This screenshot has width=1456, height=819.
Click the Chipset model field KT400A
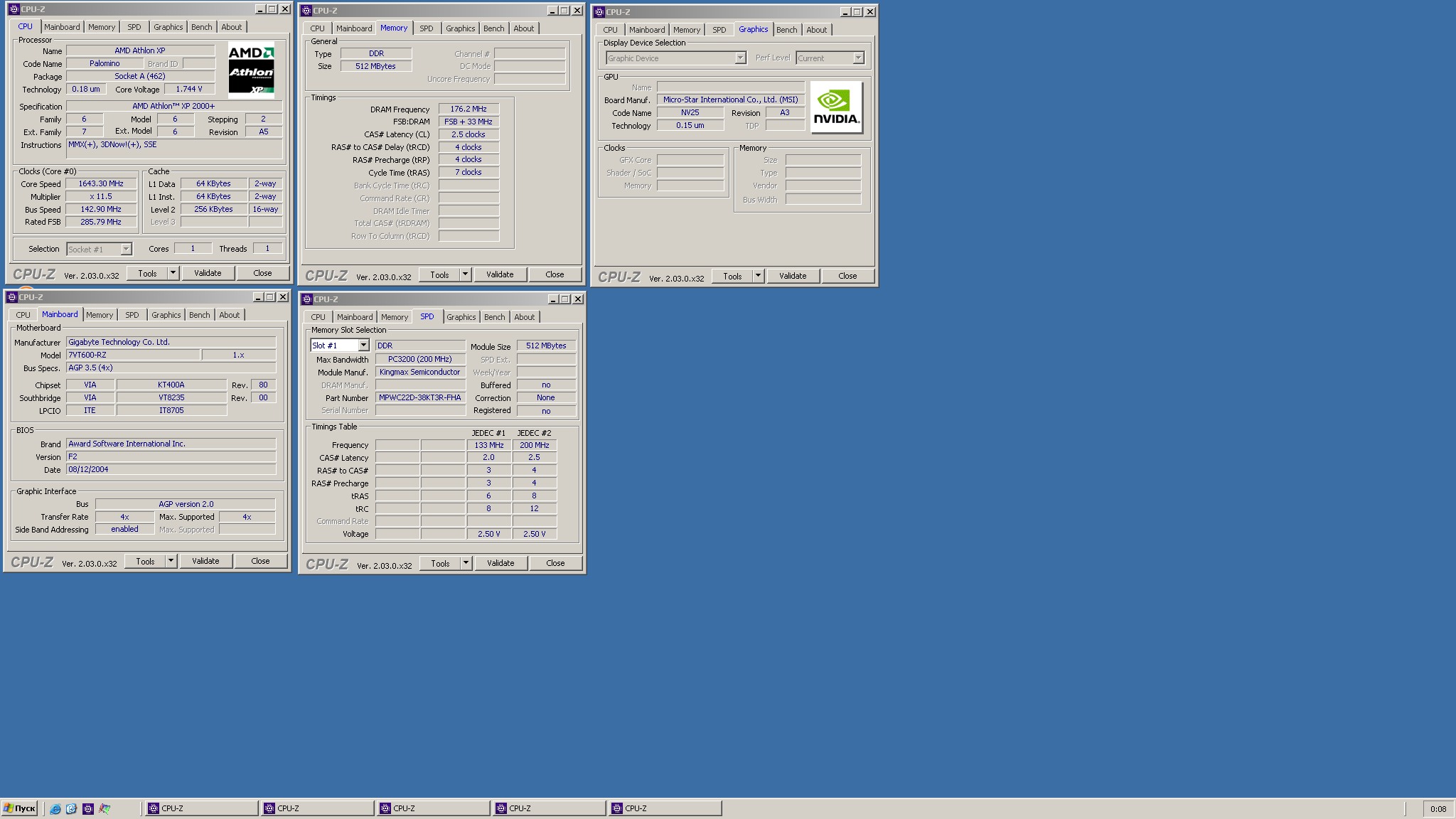pos(171,385)
